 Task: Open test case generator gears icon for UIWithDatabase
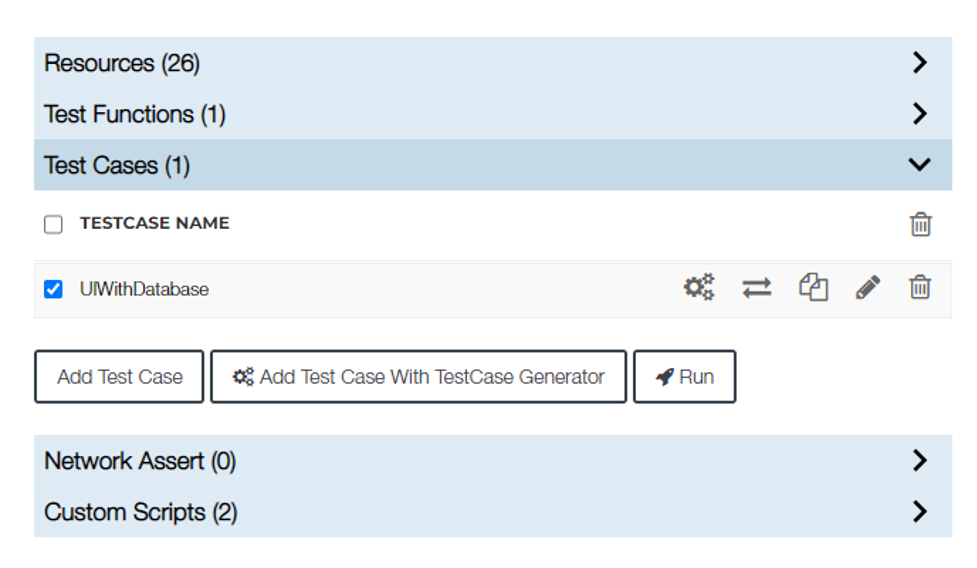point(698,288)
